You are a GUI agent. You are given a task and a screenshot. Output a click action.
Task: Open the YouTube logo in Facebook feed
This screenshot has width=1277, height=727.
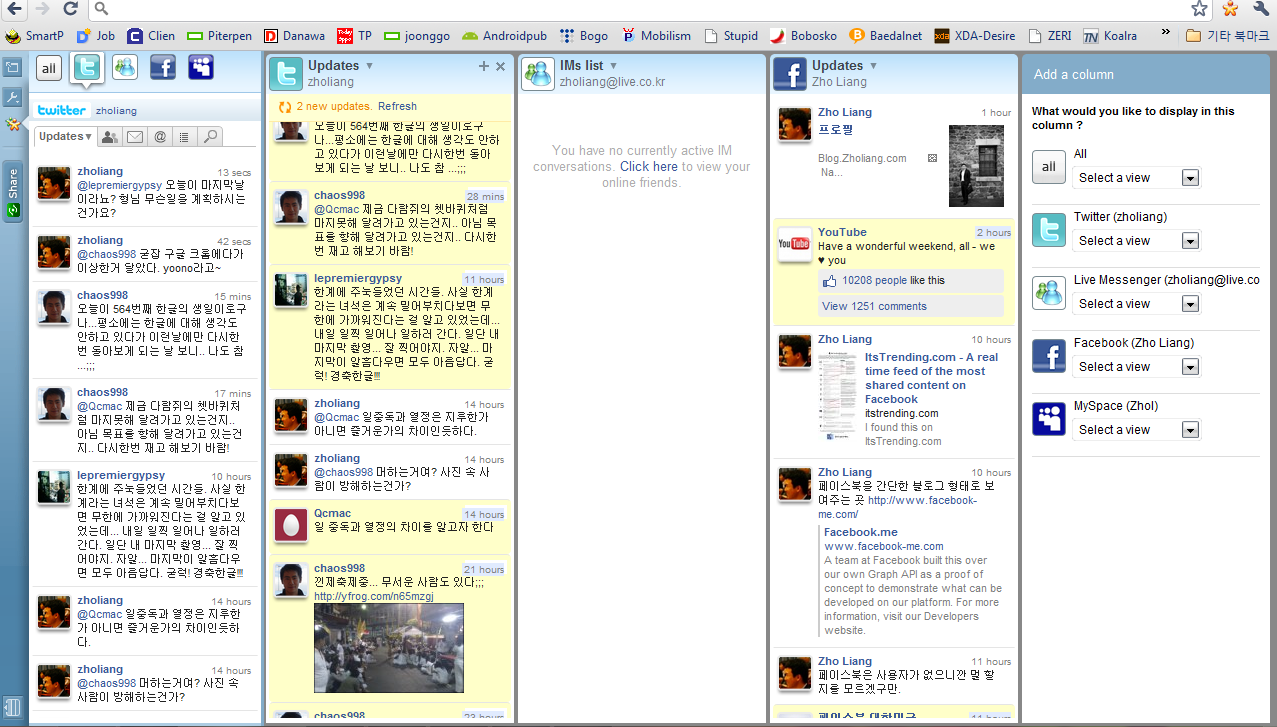click(795, 244)
